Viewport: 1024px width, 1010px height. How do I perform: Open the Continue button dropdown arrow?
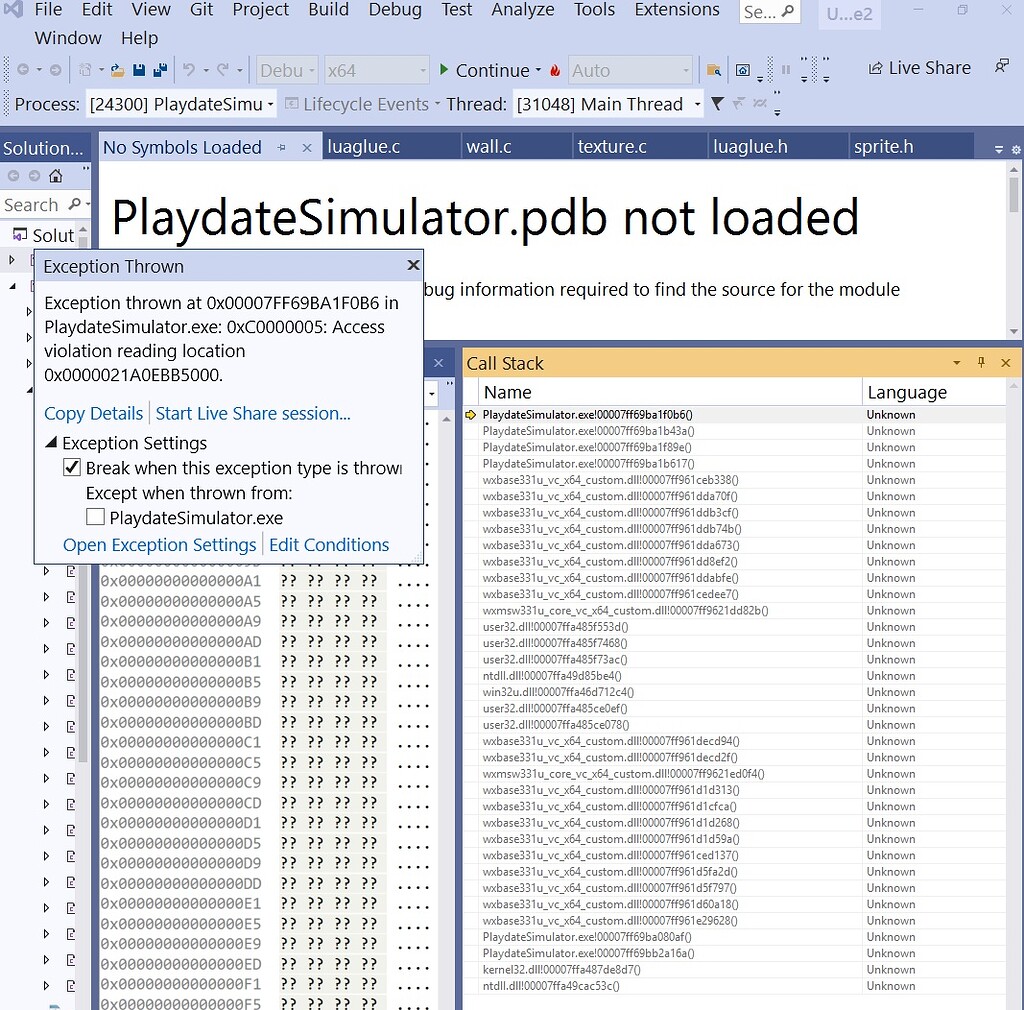[x=538, y=70]
